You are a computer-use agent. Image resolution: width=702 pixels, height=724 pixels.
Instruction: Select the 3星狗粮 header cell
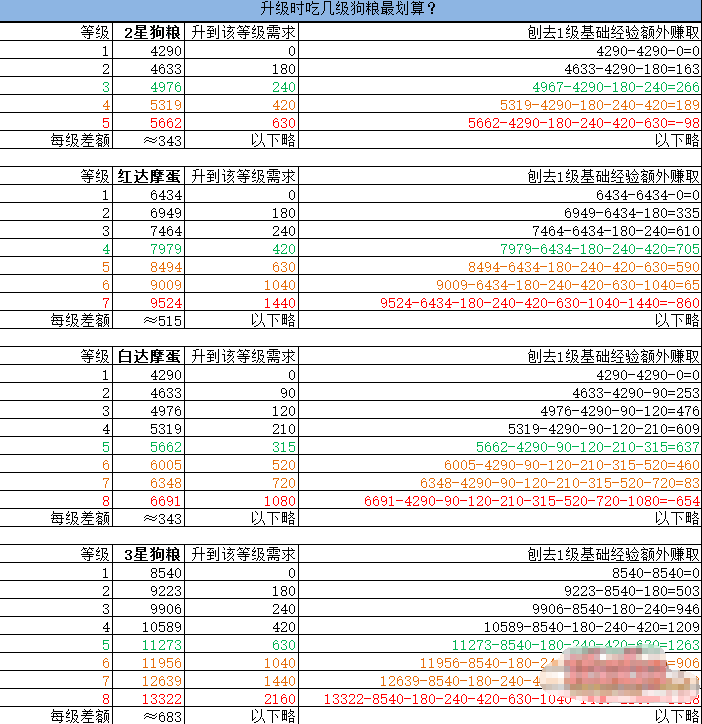coord(151,553)
